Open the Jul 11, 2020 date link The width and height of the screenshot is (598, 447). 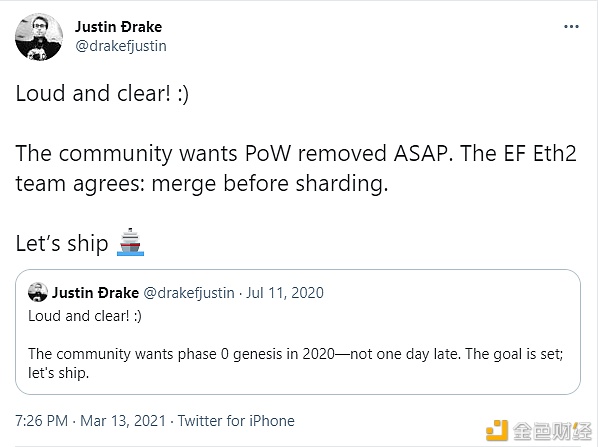285,293
